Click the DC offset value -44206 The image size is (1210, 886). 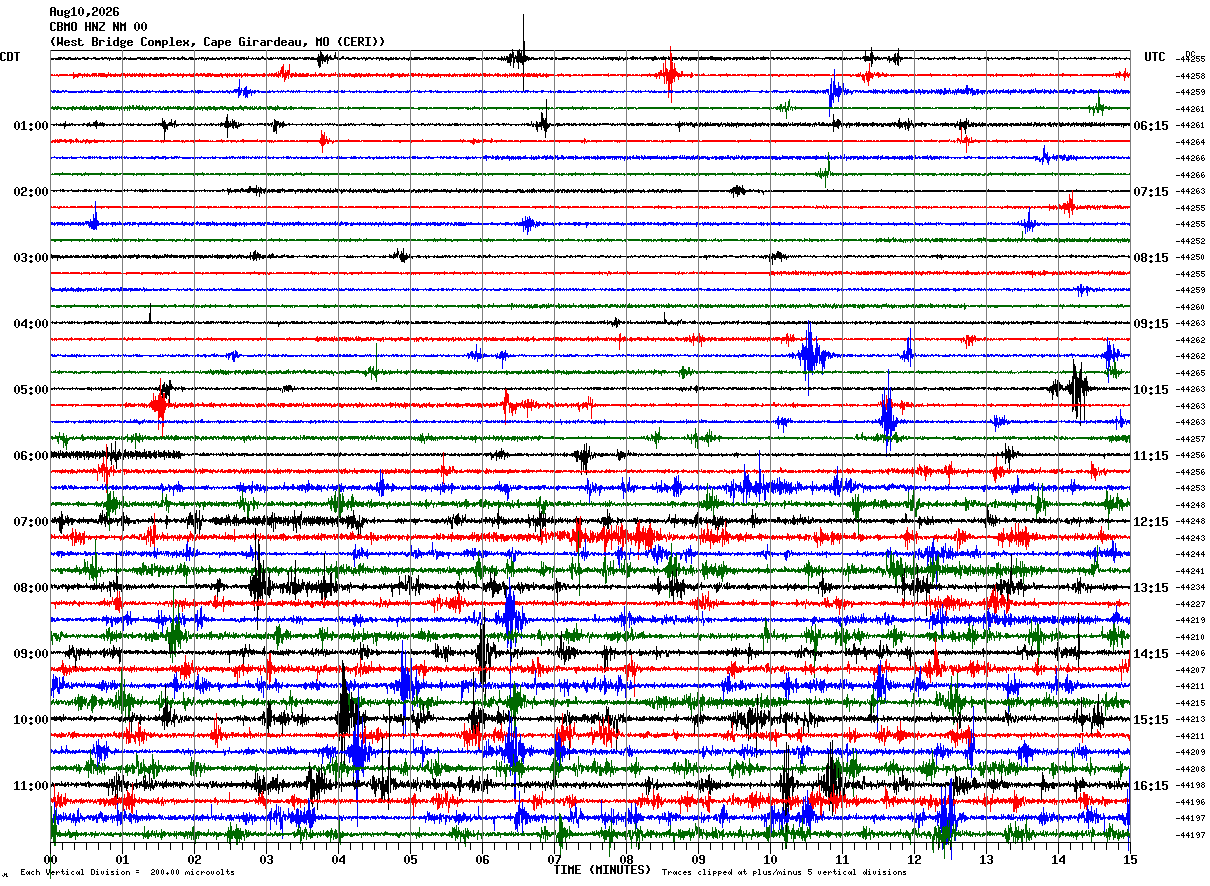click(x=1190, y=653)
